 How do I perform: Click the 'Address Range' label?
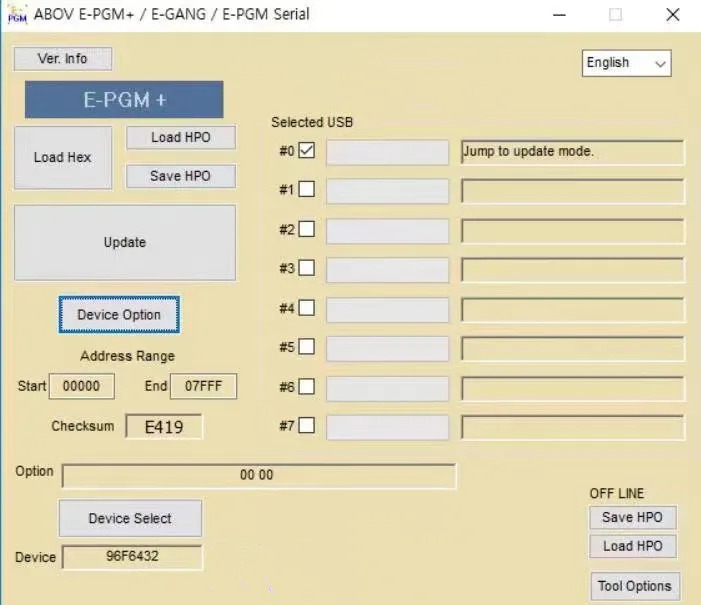[127, 356]
